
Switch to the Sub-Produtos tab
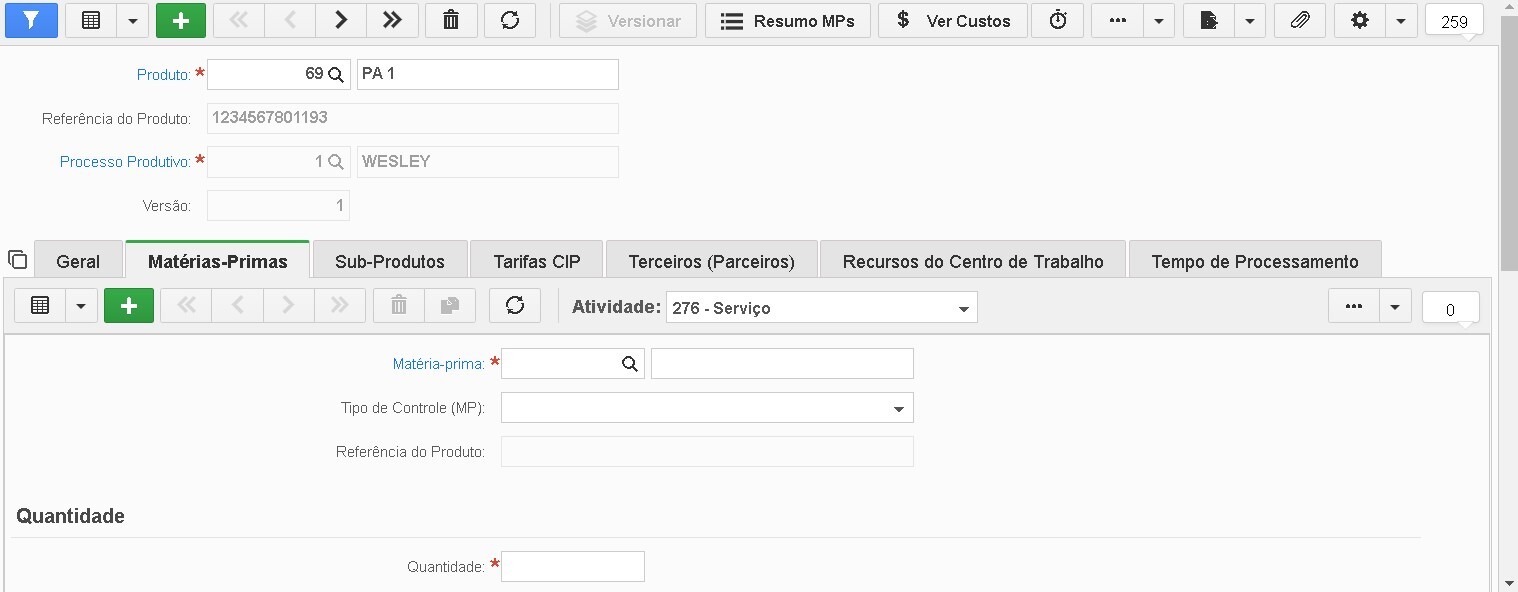click(x=390, y=261)
